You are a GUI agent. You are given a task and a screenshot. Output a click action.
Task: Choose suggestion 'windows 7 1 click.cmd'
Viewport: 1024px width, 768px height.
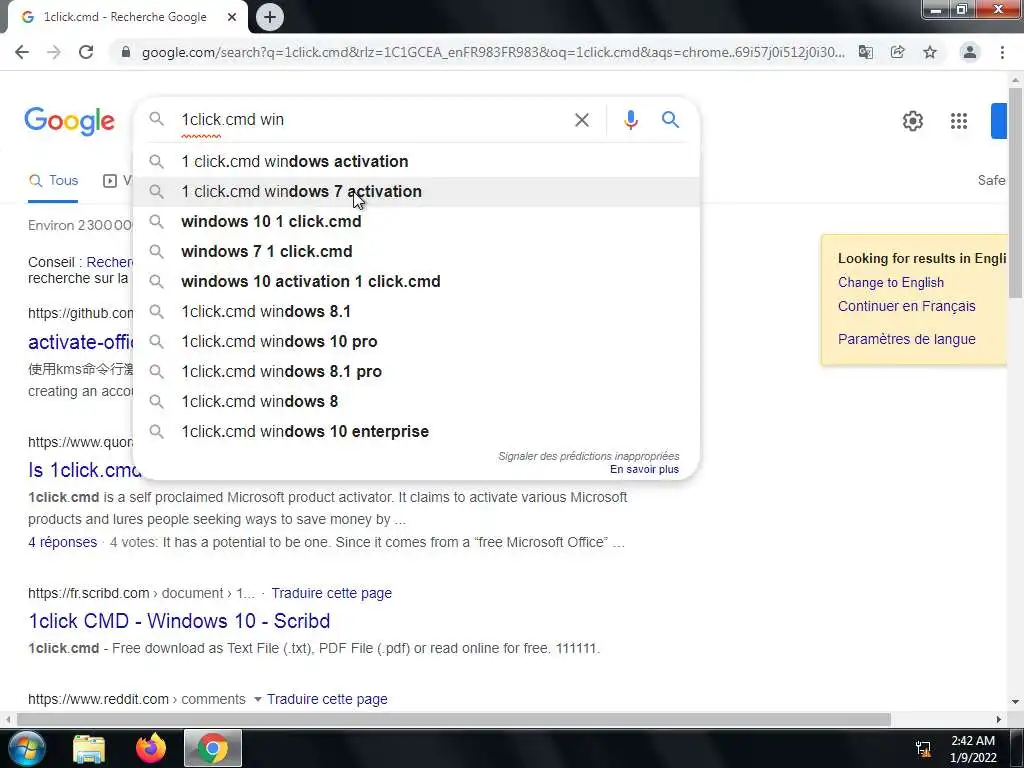coord(416,251)
